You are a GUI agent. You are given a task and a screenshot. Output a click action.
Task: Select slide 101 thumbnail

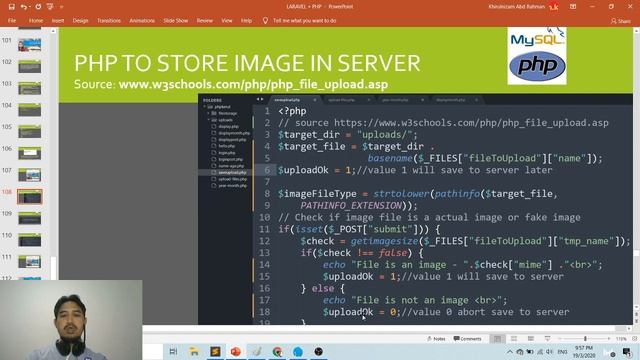pyautogui.click(x=29, y=45)
